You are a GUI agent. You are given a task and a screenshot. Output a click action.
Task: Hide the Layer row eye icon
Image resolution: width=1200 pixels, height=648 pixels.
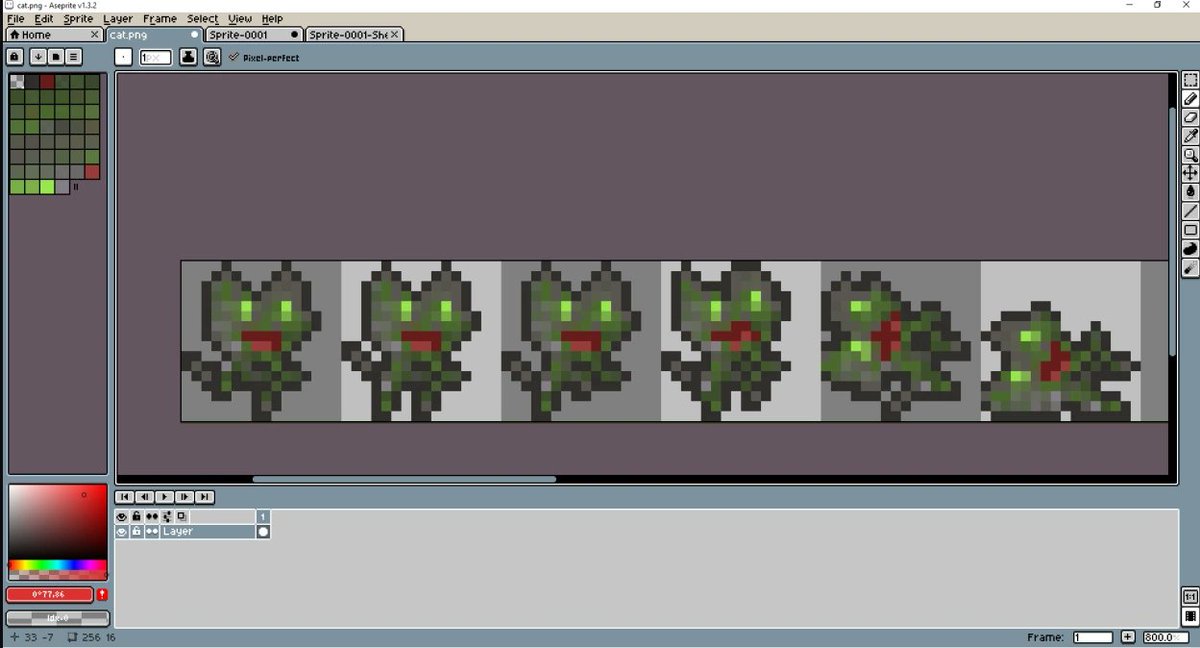pyautogui.click(x=122, y=532)
